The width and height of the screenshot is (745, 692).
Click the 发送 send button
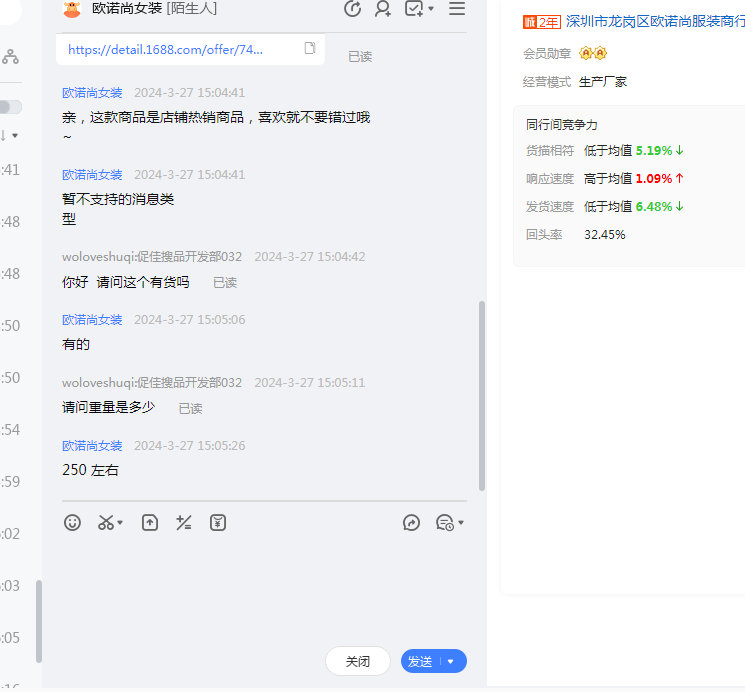(420, 661)
